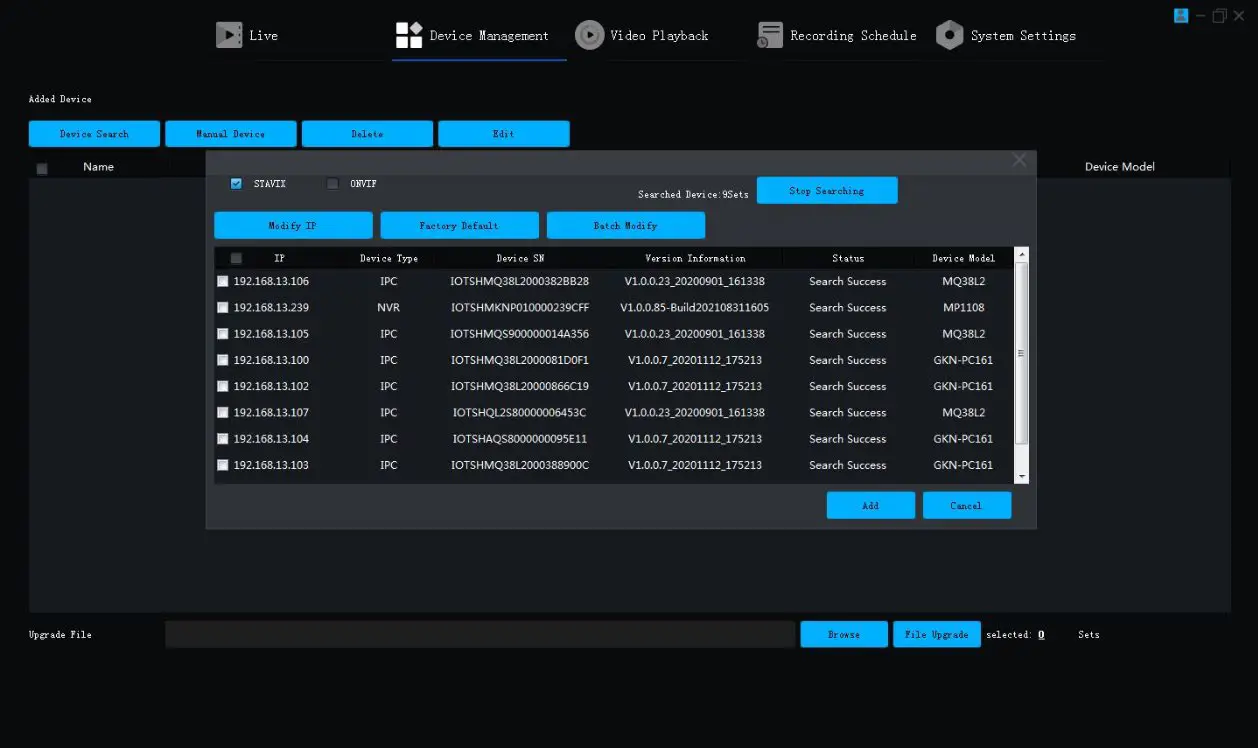Click the Recording Schedule icon
Viewport: 1258px width, 748px height.
tap(769, 35)
